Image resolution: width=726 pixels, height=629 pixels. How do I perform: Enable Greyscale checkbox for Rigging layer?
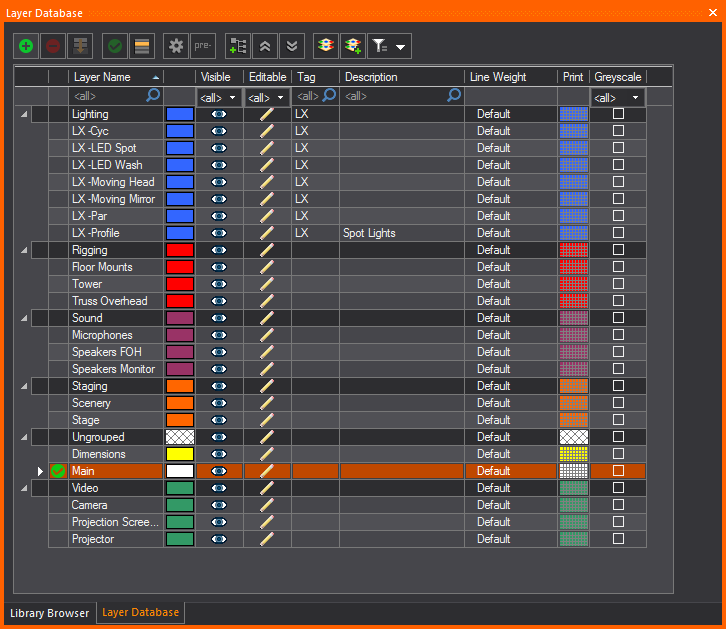click(618, 250)
